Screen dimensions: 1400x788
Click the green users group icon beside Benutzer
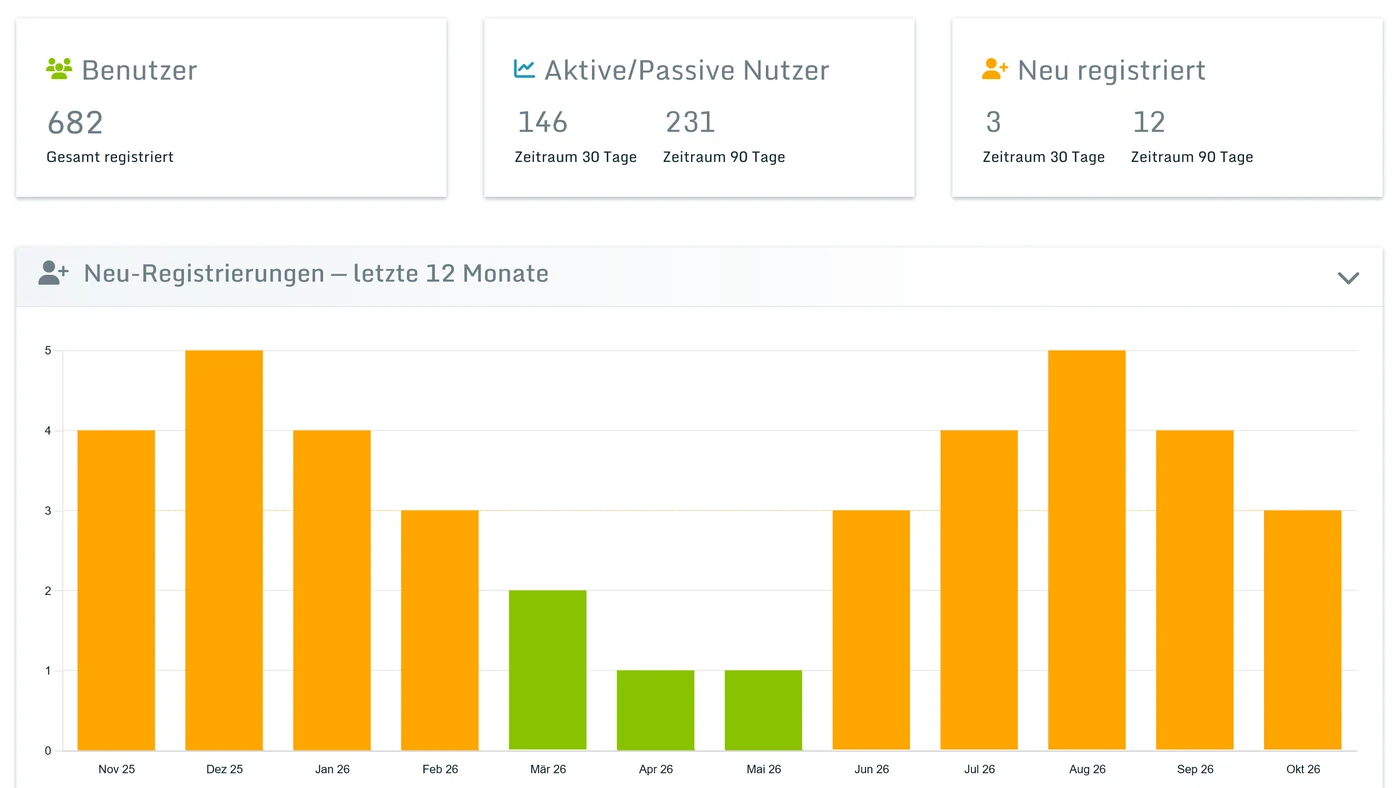click(59, 69)
